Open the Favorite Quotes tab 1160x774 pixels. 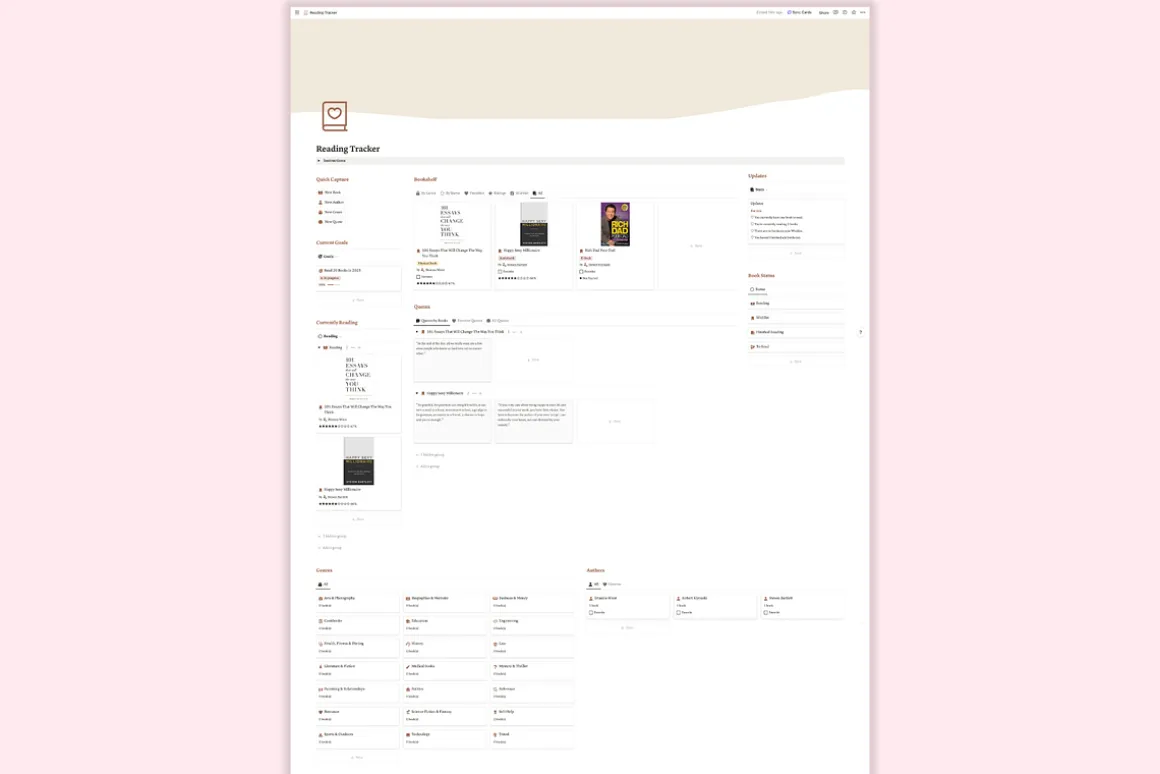pos(468,320)
